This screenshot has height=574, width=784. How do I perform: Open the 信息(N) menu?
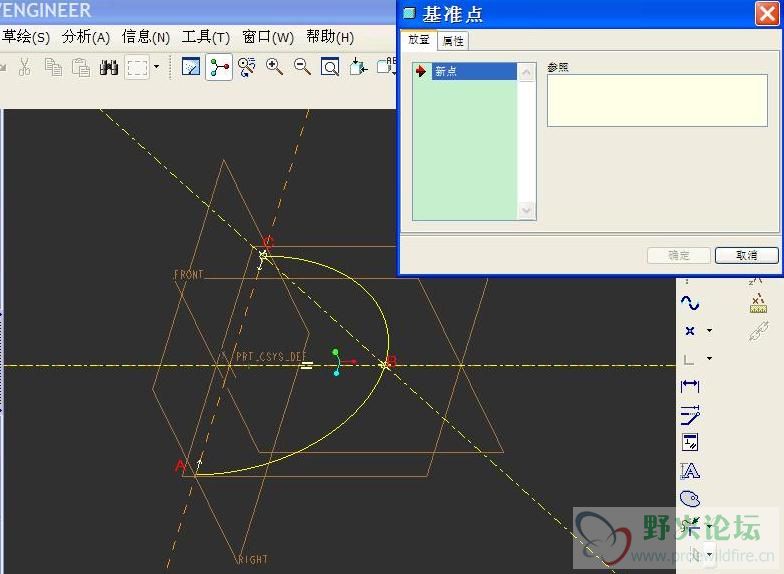[146, 37]
